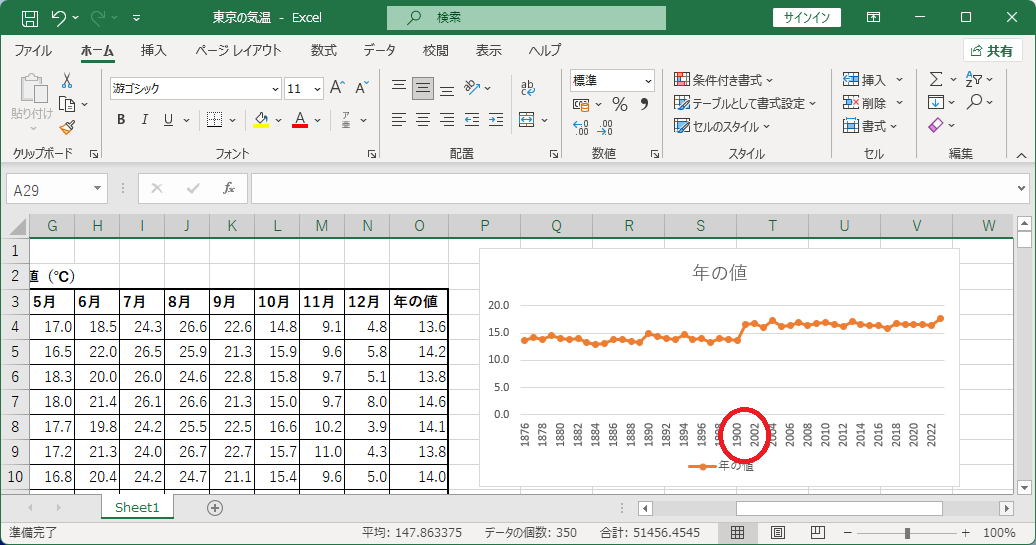The height and width of the screenshot is (545, 1036).
Task: Click the Borders grid icon
Action: tap(214, 120)
